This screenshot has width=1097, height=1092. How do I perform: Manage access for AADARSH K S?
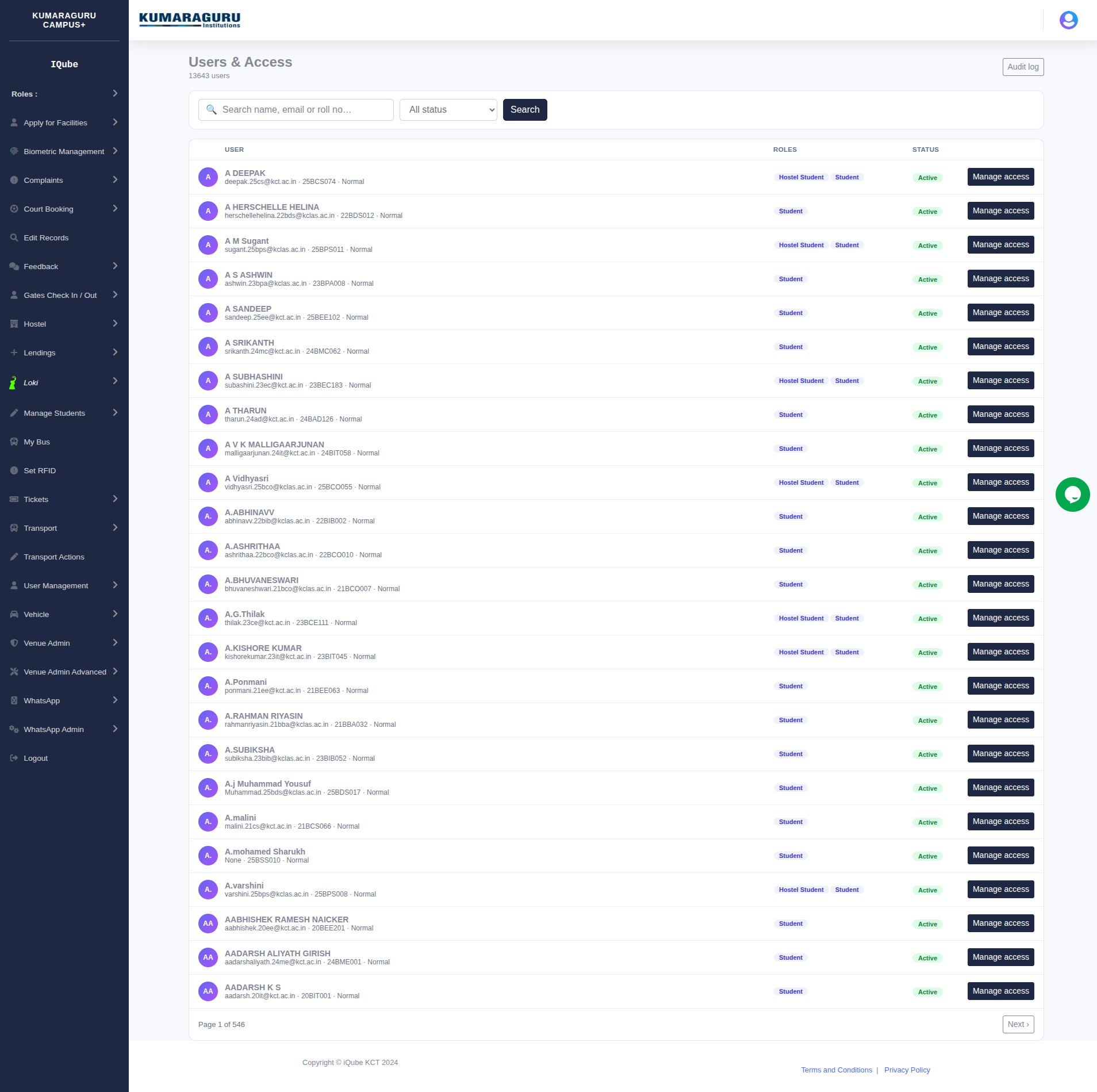(x=1000, y=991)
